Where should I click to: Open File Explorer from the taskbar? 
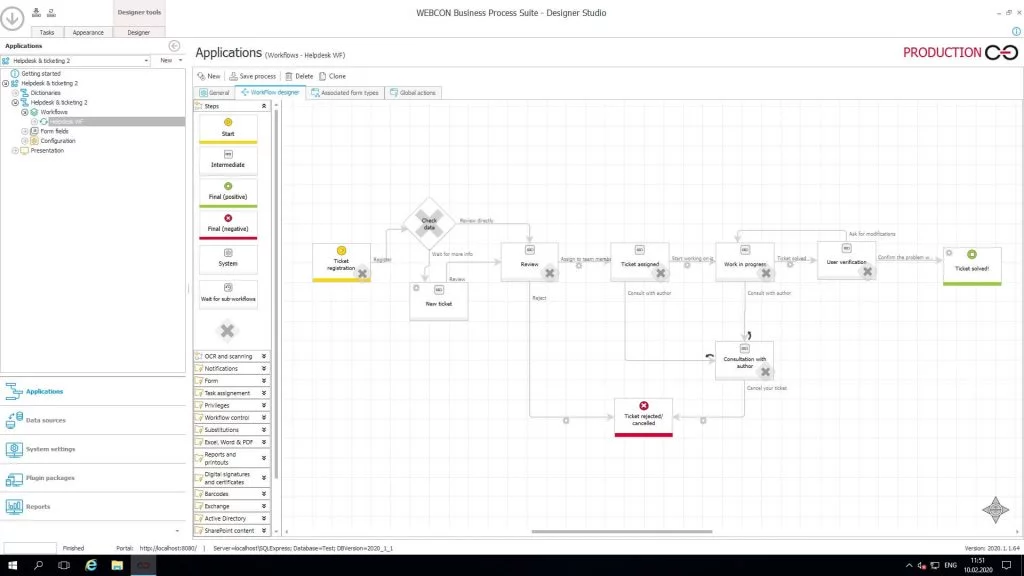click(117, 566)
